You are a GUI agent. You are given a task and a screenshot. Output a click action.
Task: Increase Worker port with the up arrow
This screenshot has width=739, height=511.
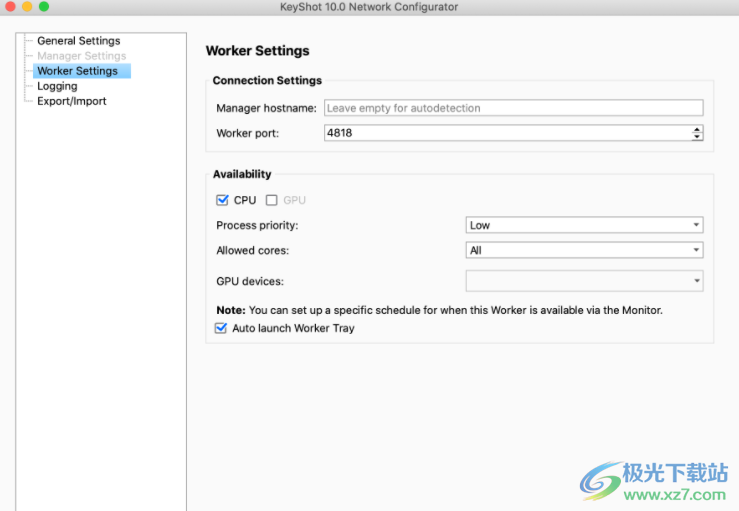coord(697,129)
